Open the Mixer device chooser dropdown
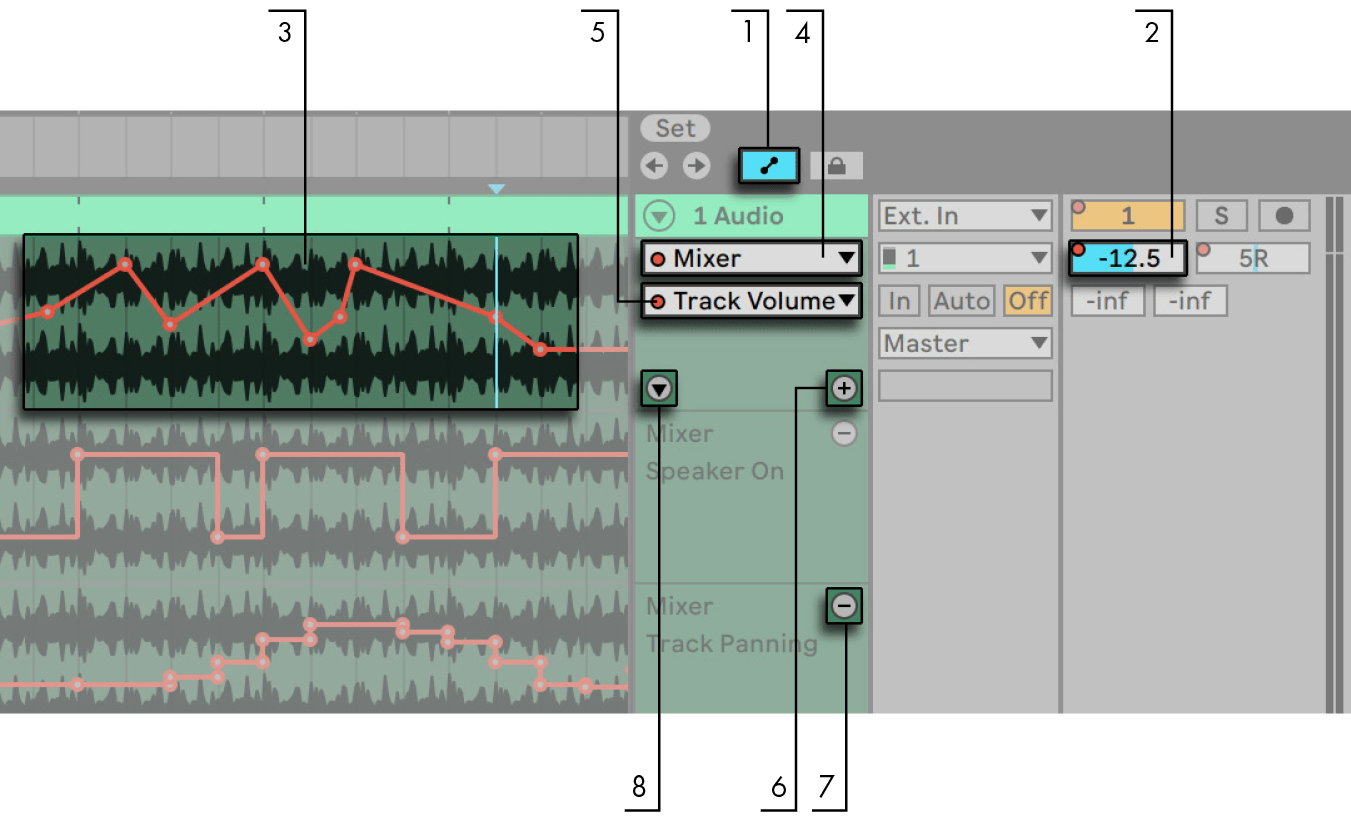 [x=751, y=258]
